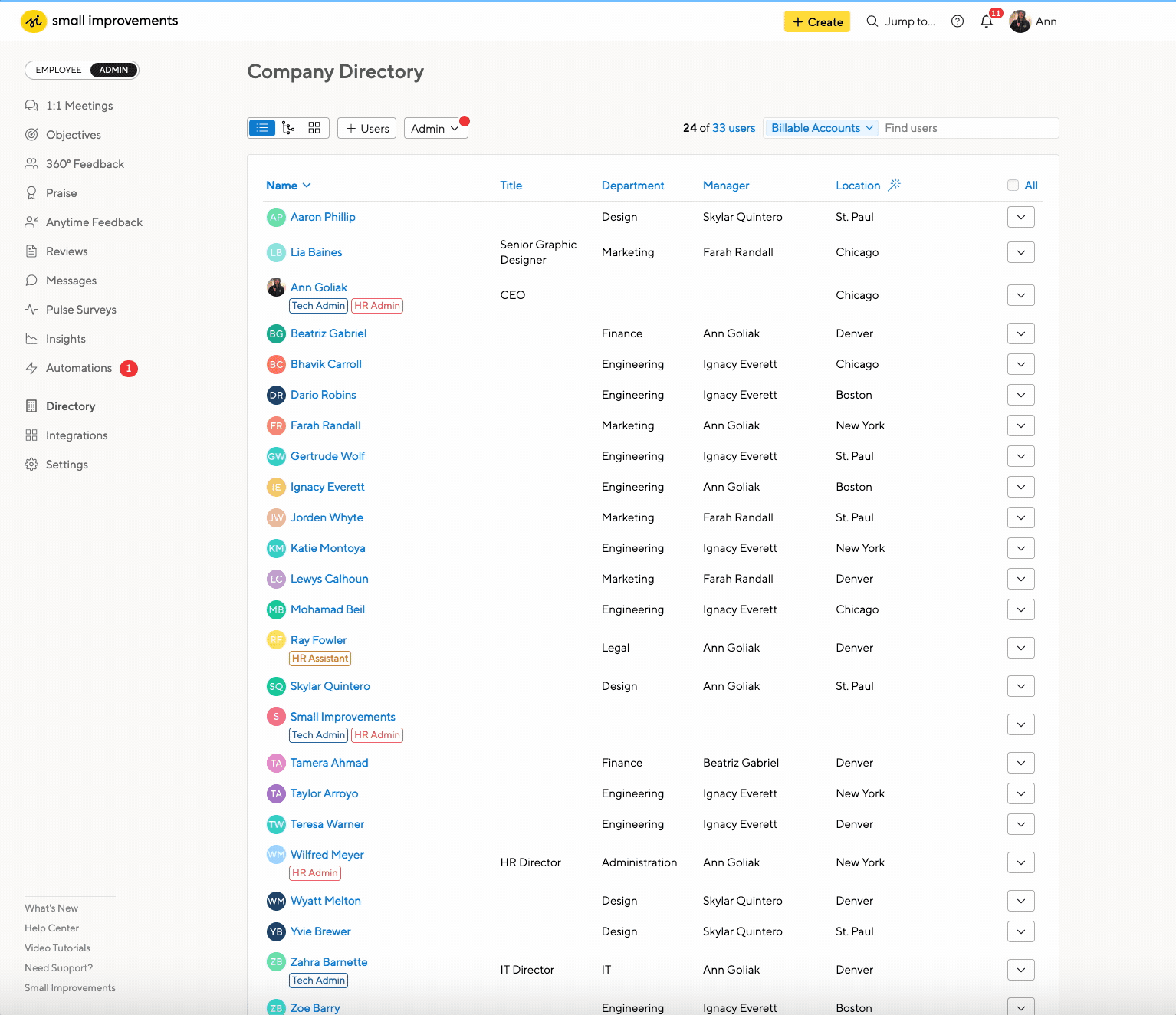Expand row actions for Lia Baines
The width and height of the screenshot is (1176, 1015).
coord(1021,252)
